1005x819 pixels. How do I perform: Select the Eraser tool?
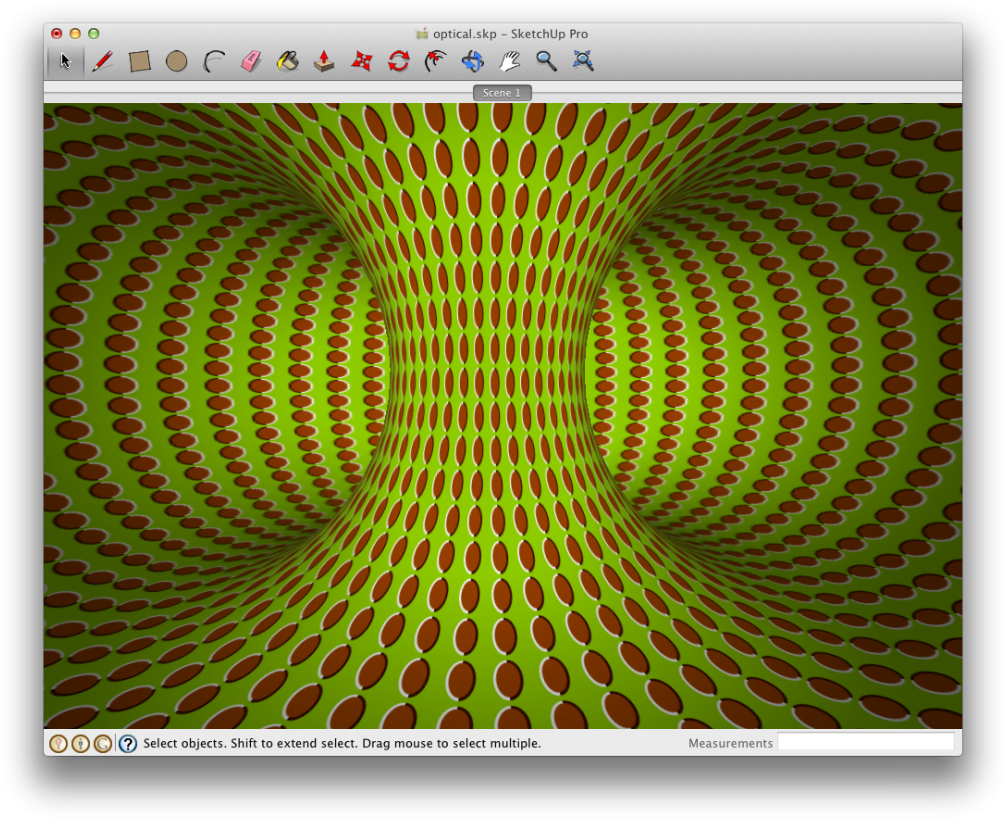pos(251,60)
